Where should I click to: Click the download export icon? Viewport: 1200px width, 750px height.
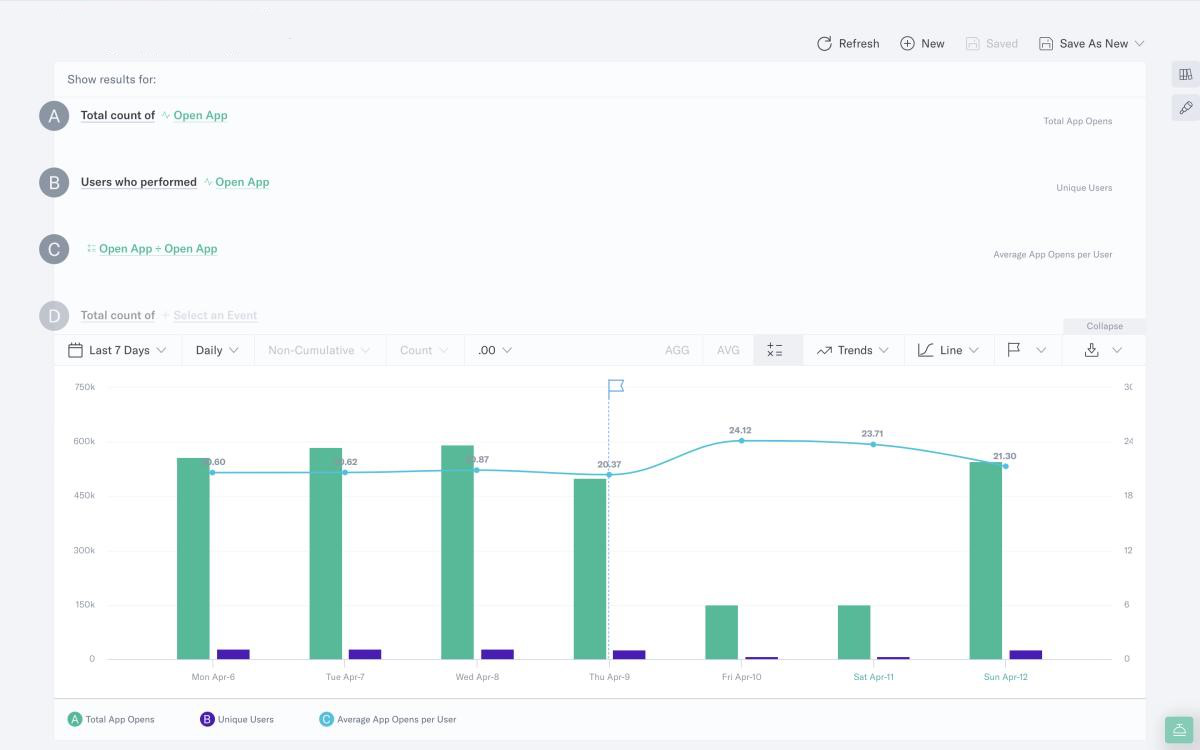1092,350
